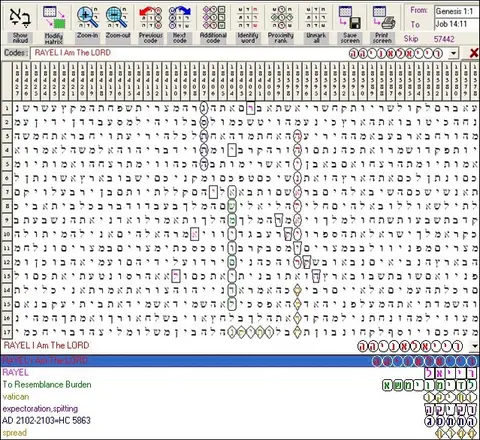Click row header 17 of the matrix
The image size is (480, 440).
click(x=7, y=332)
